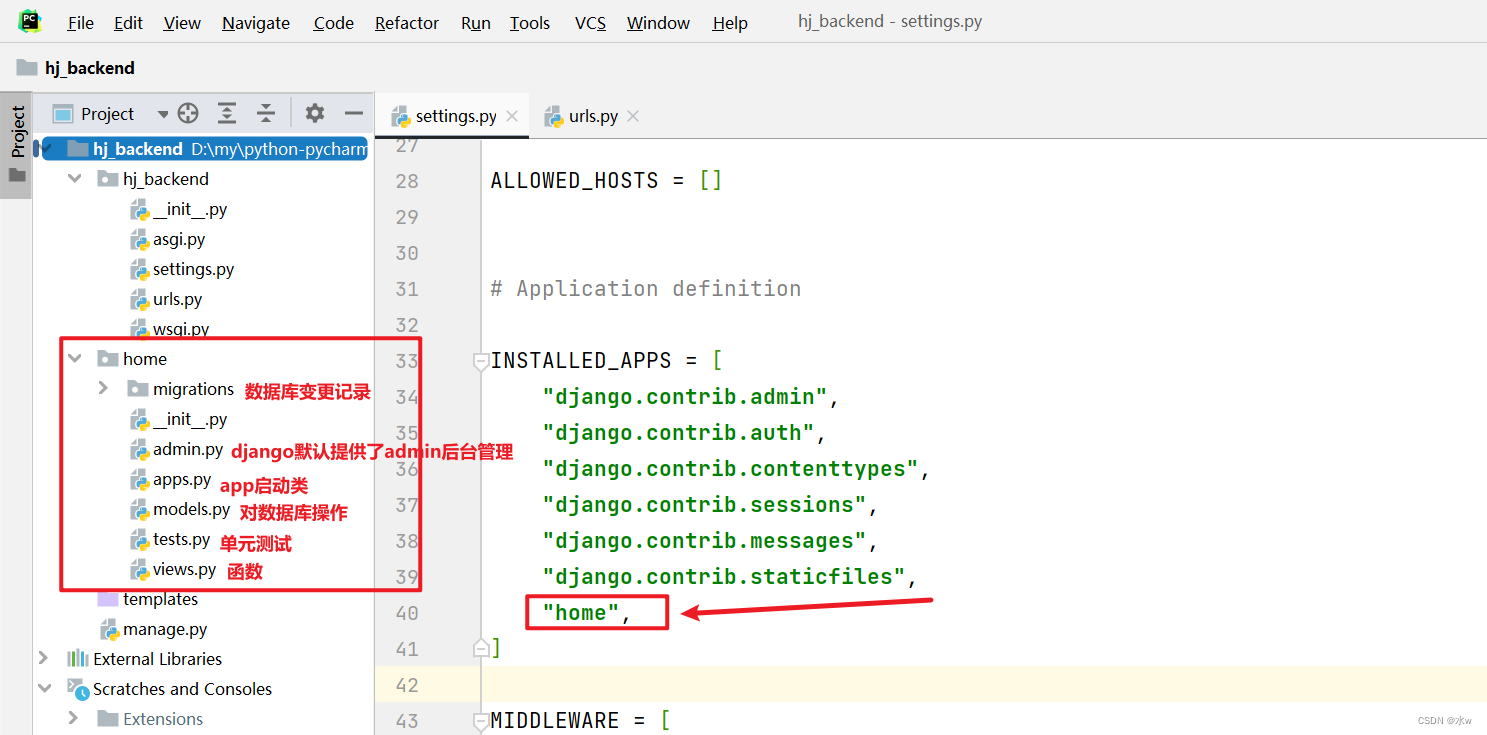This screenshot has height=735, width=1487.
Task: Open the VCS menu
Action: coord(590,23)
